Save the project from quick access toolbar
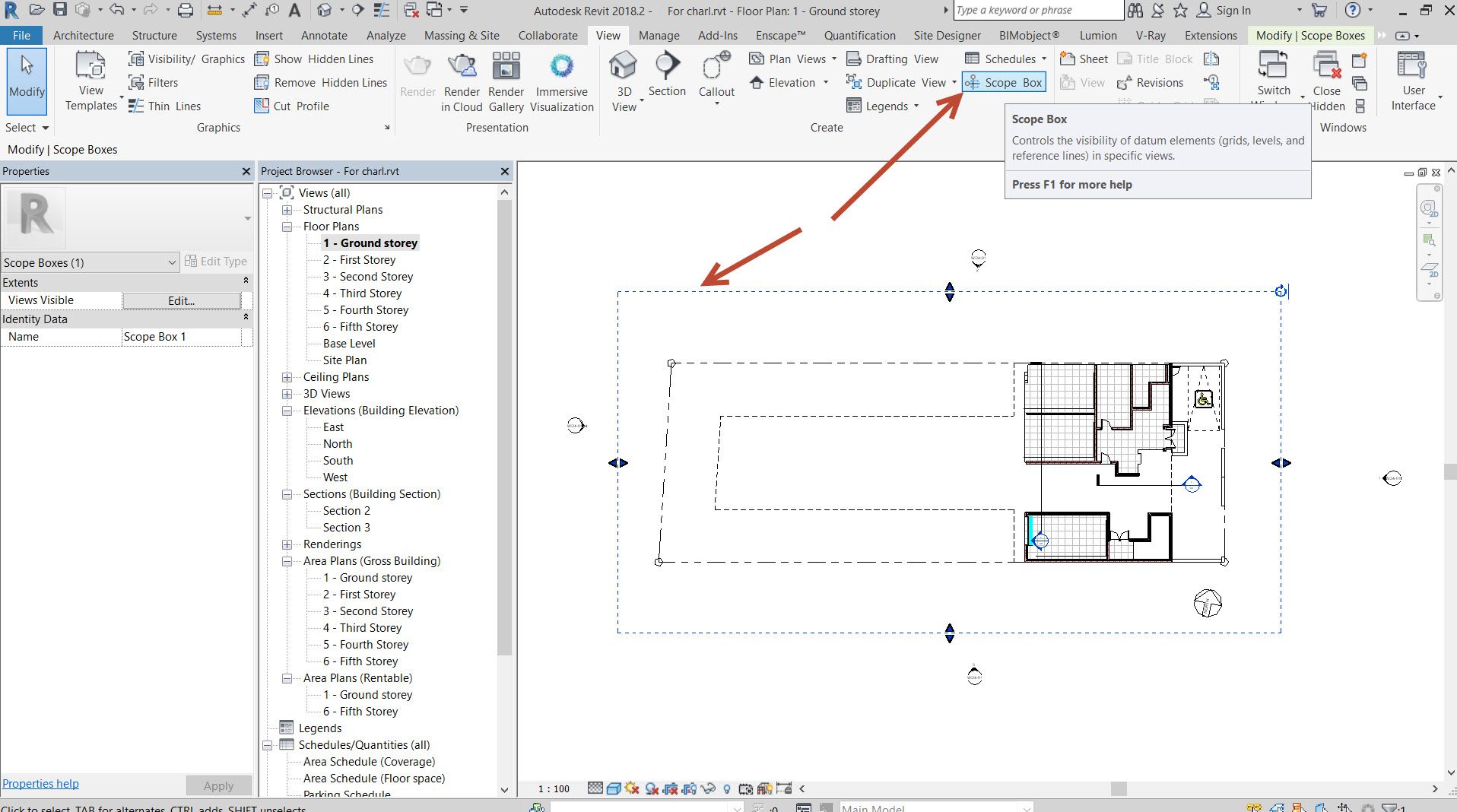The height and width of the screenshot is (812, 1457). tap(60, 10)
